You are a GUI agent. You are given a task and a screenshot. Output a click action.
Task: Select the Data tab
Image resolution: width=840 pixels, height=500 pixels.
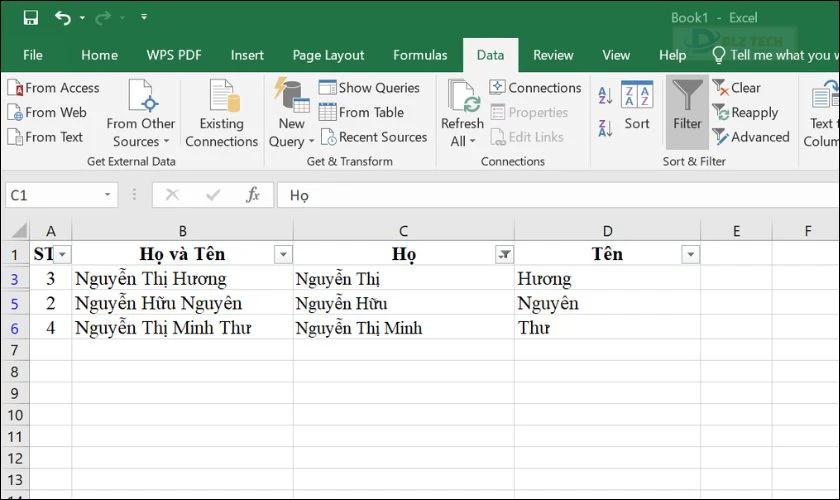pos(490,55)
